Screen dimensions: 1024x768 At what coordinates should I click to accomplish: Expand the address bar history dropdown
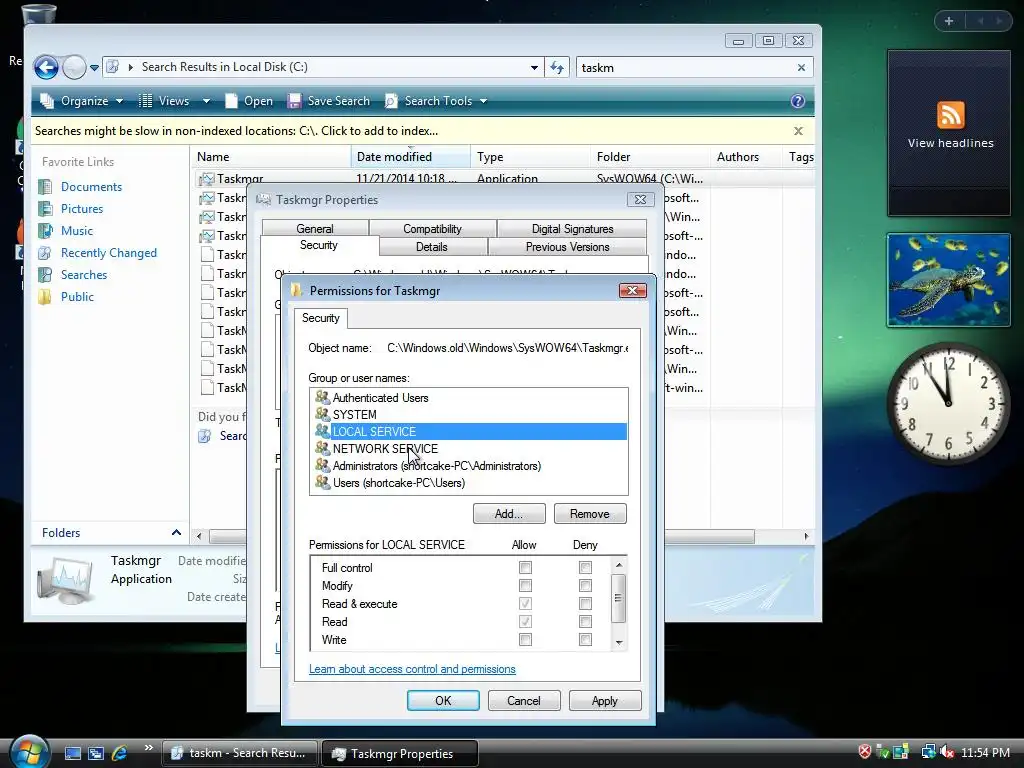(534, 67)
